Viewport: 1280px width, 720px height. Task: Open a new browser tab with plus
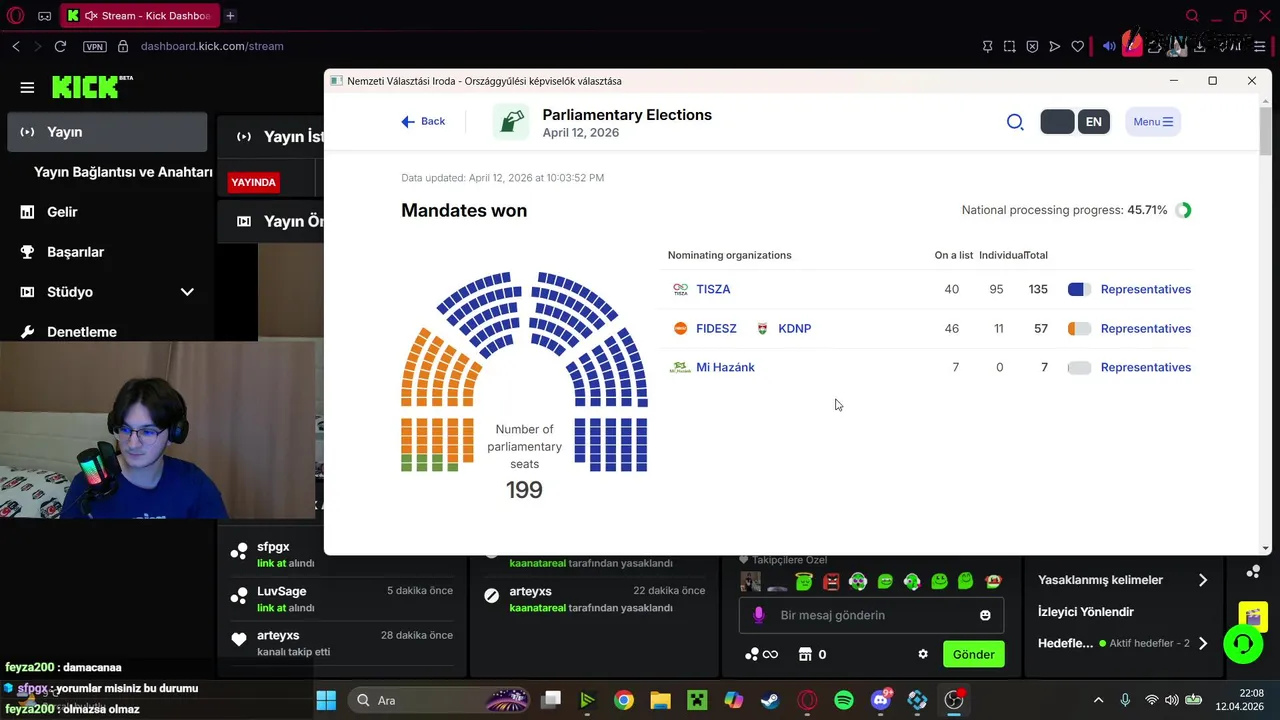tap(230, 16)
